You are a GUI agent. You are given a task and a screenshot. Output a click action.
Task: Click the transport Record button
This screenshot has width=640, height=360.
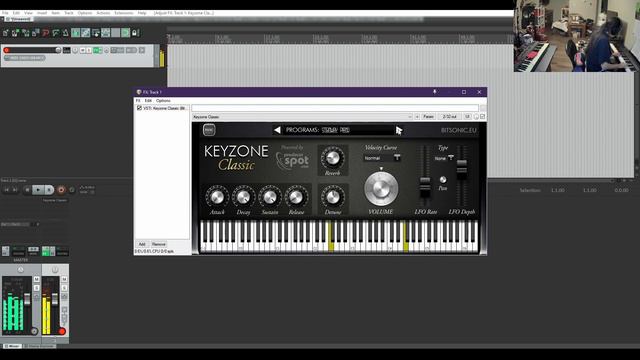click(61, 190)
